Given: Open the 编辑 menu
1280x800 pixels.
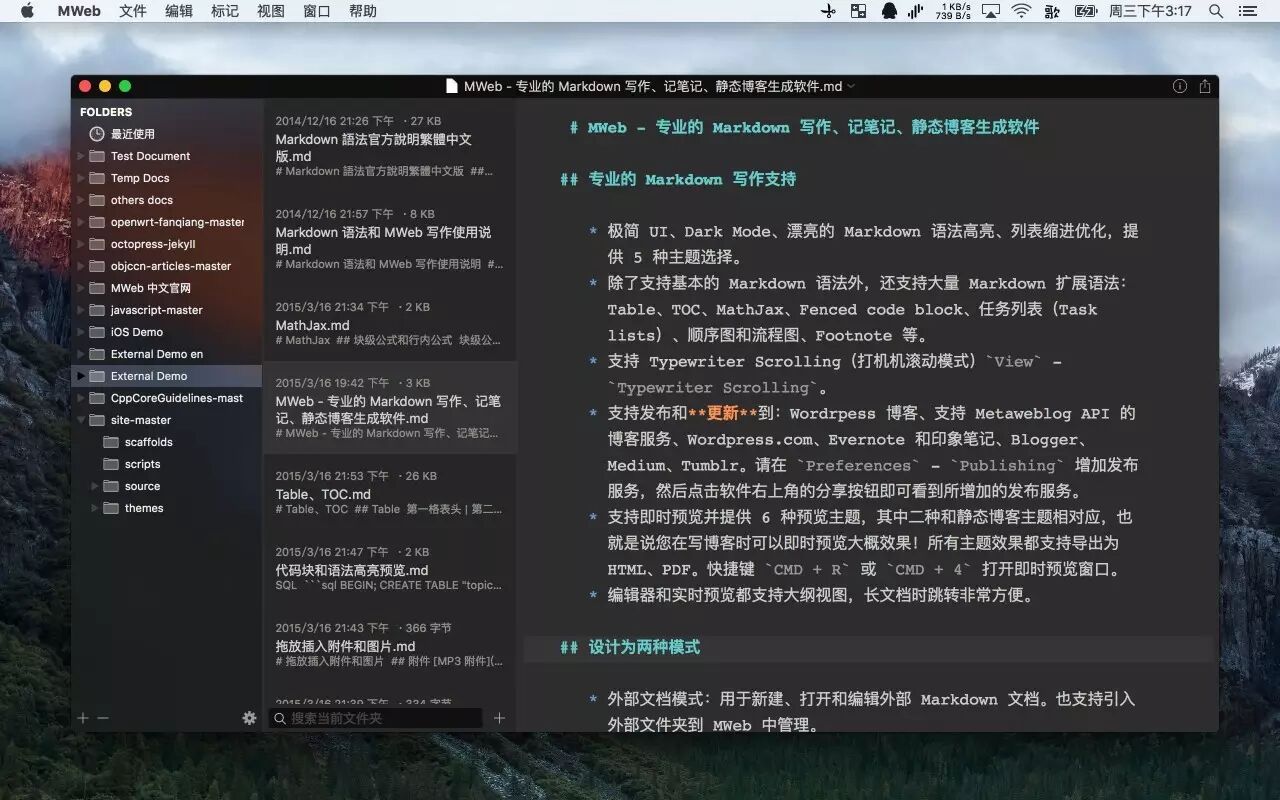Looking at the screenshot, I should tap(179, 11).
